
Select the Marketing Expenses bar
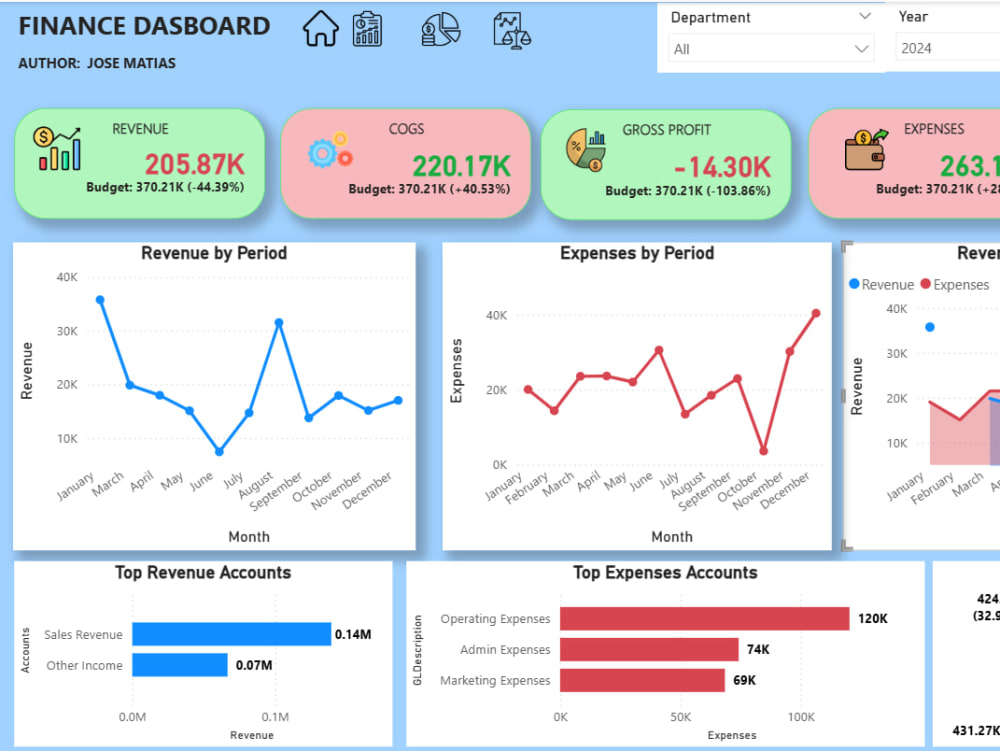pyautogui.click(x=642, y=680)
